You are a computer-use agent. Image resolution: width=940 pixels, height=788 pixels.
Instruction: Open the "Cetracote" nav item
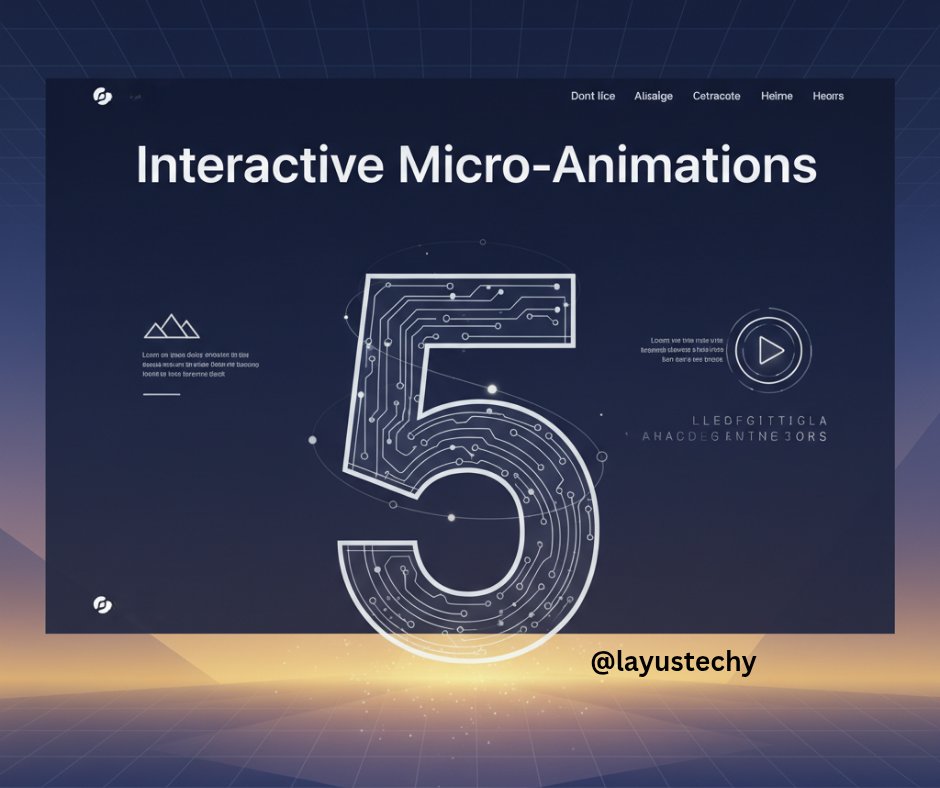pyautogui.click(x=716, y=96)
